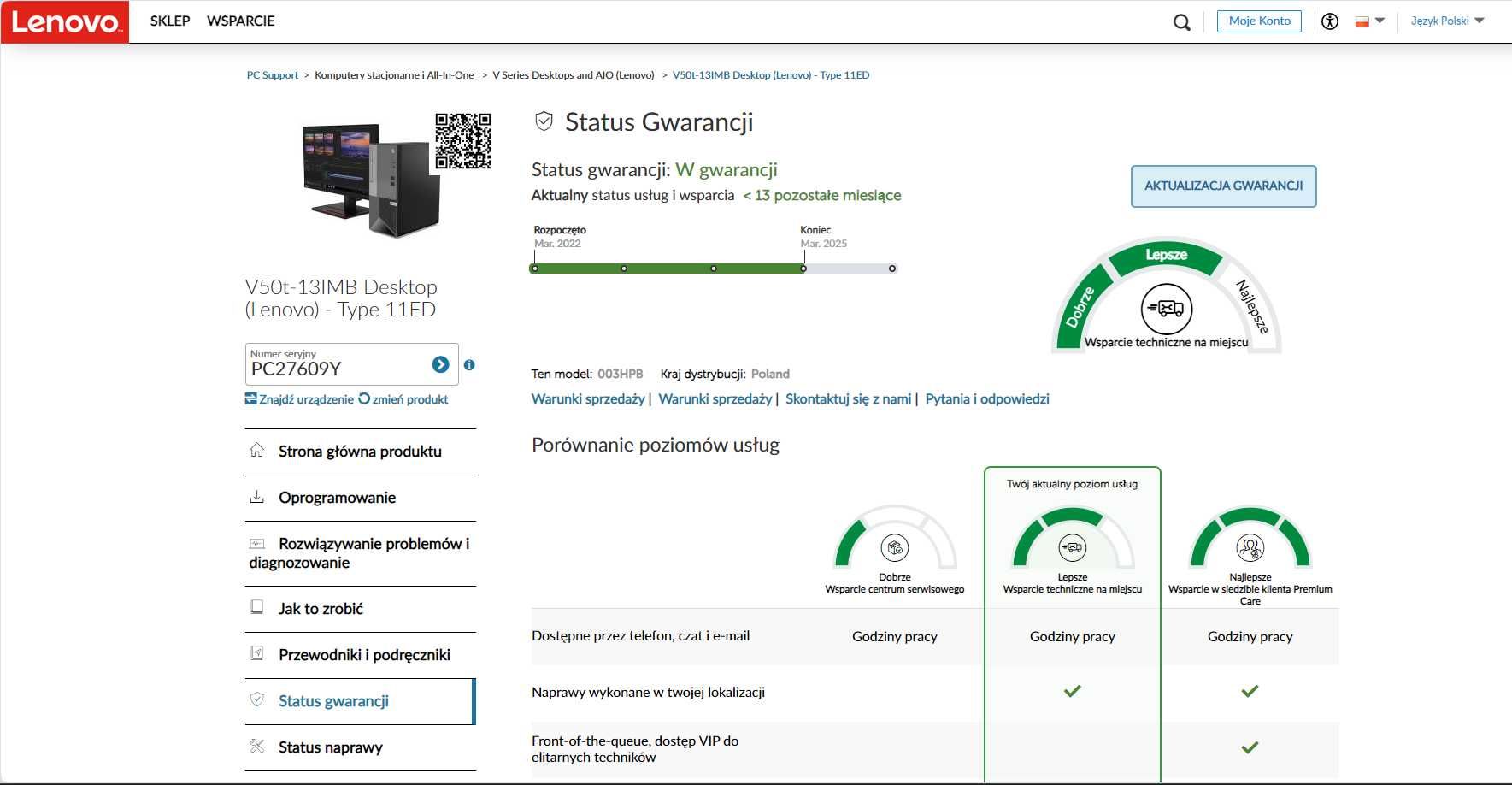Click Najlepsze Premium Care gauge icon
1512x785 pixels.
[1250, 547]
